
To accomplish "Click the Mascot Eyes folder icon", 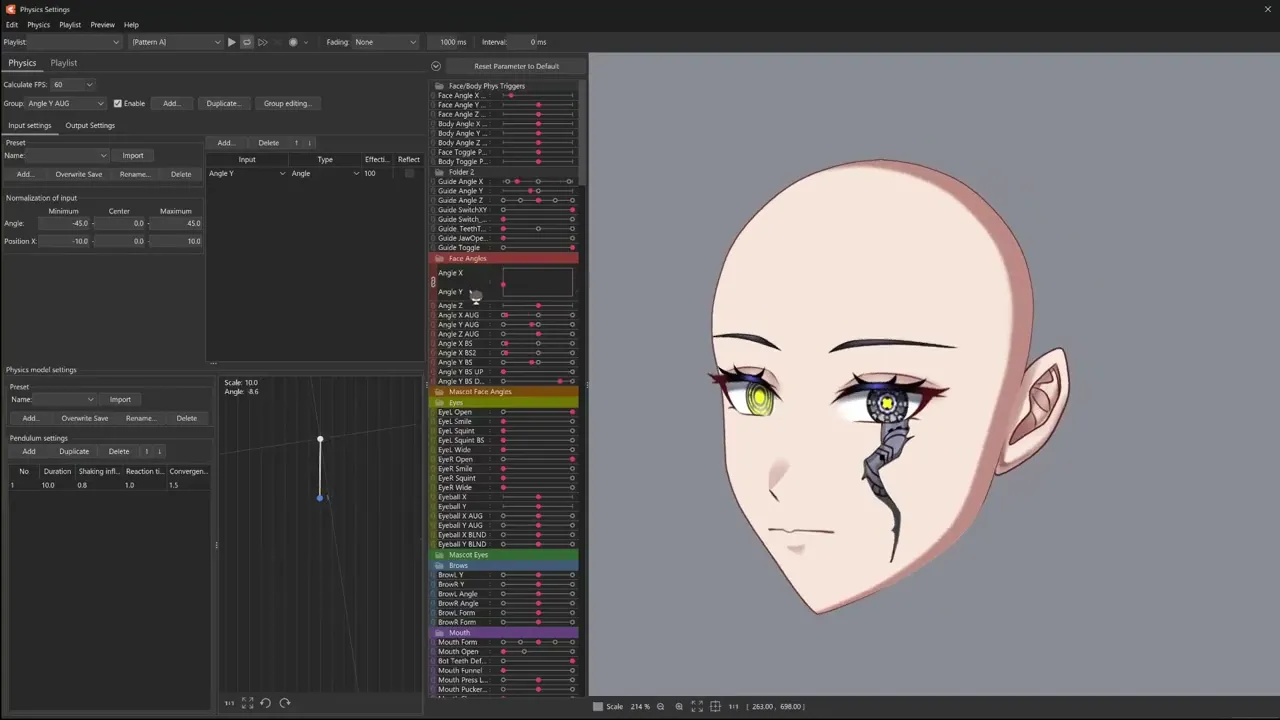I will tap(440, 555).
